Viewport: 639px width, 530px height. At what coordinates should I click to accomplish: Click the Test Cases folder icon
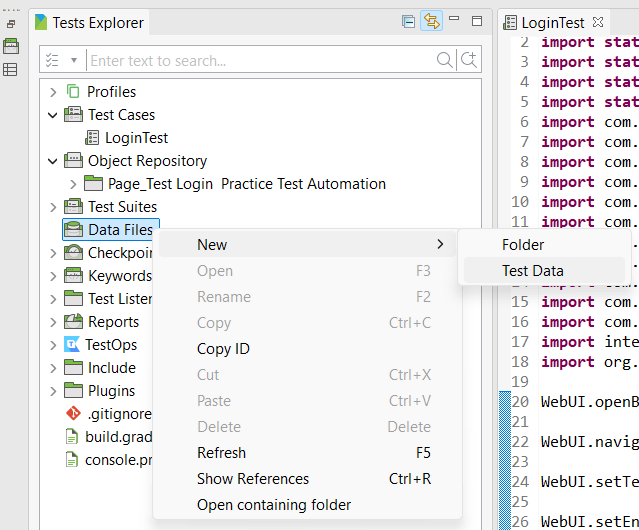point(73,114)
